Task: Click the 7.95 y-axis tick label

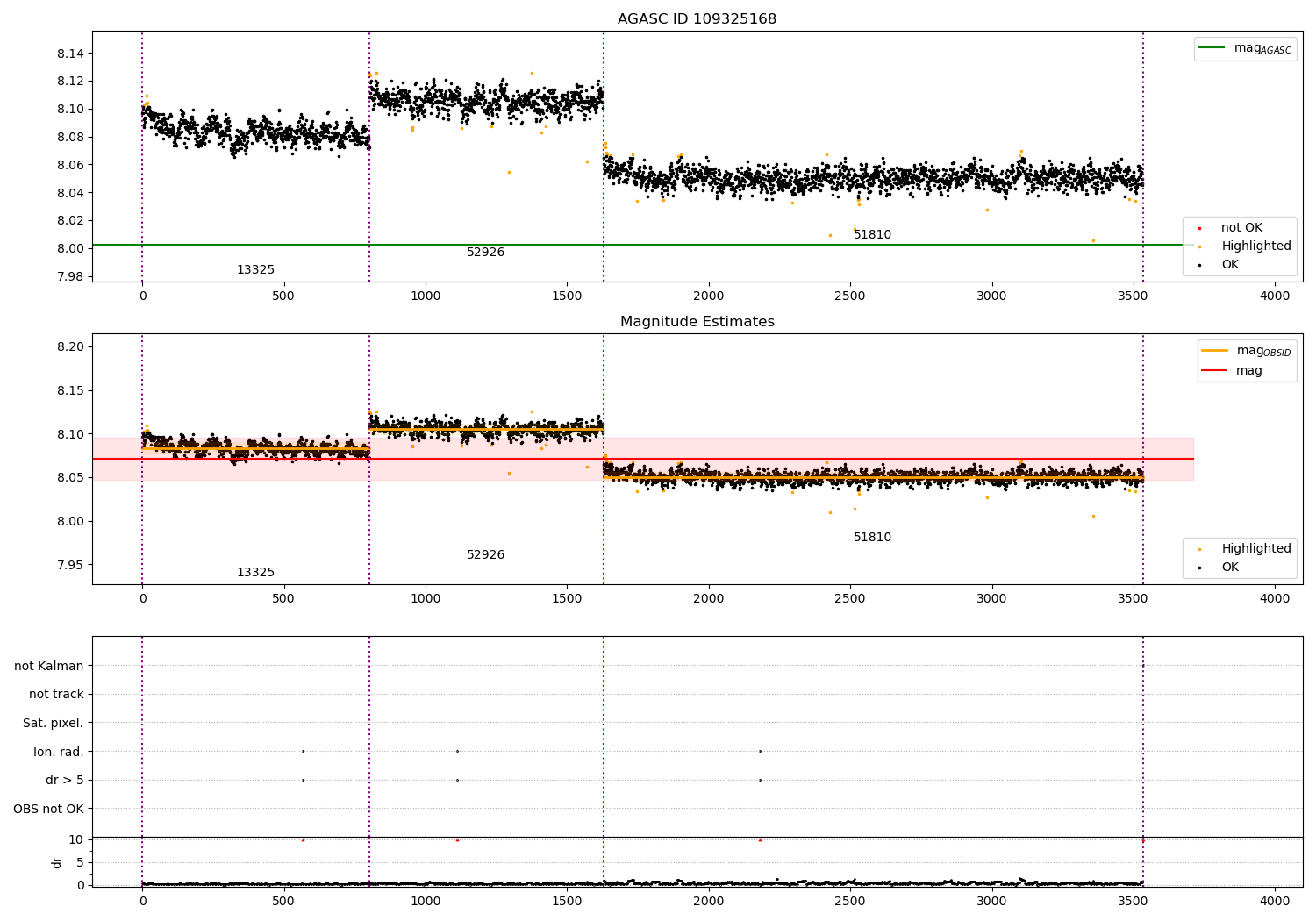Action: pos(69,565)
